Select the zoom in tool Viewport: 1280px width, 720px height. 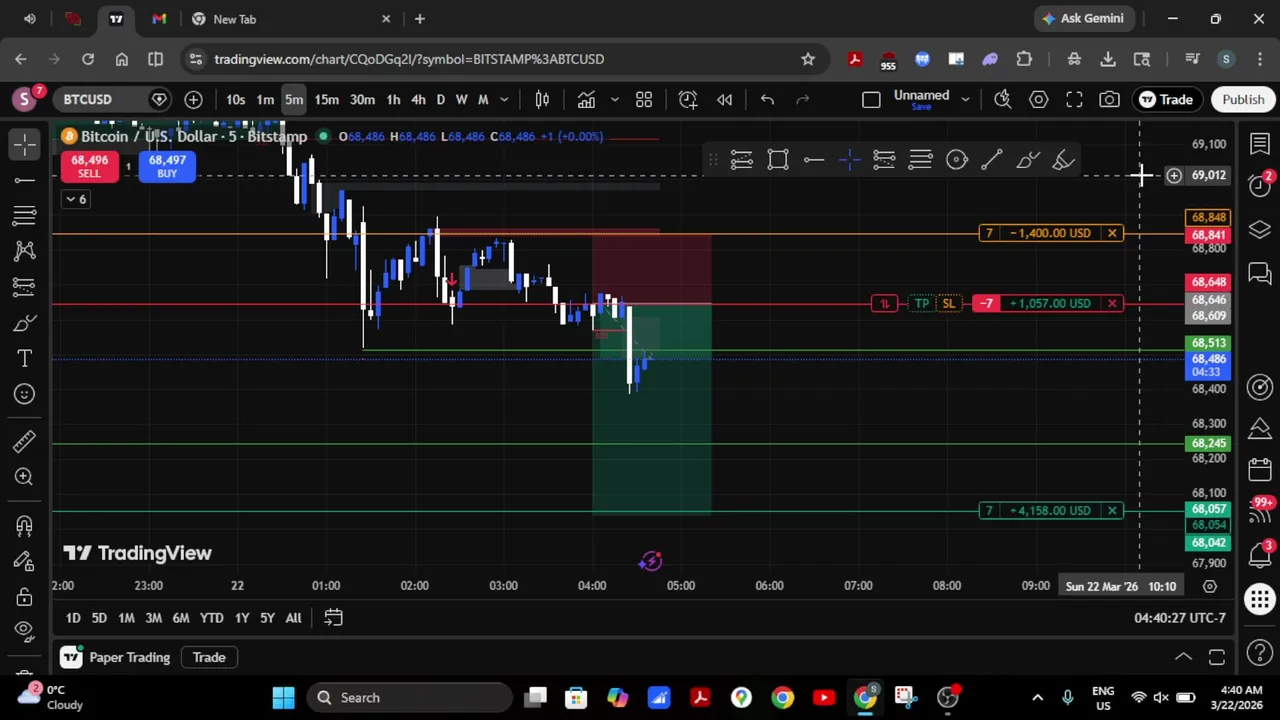pos(24,477)
